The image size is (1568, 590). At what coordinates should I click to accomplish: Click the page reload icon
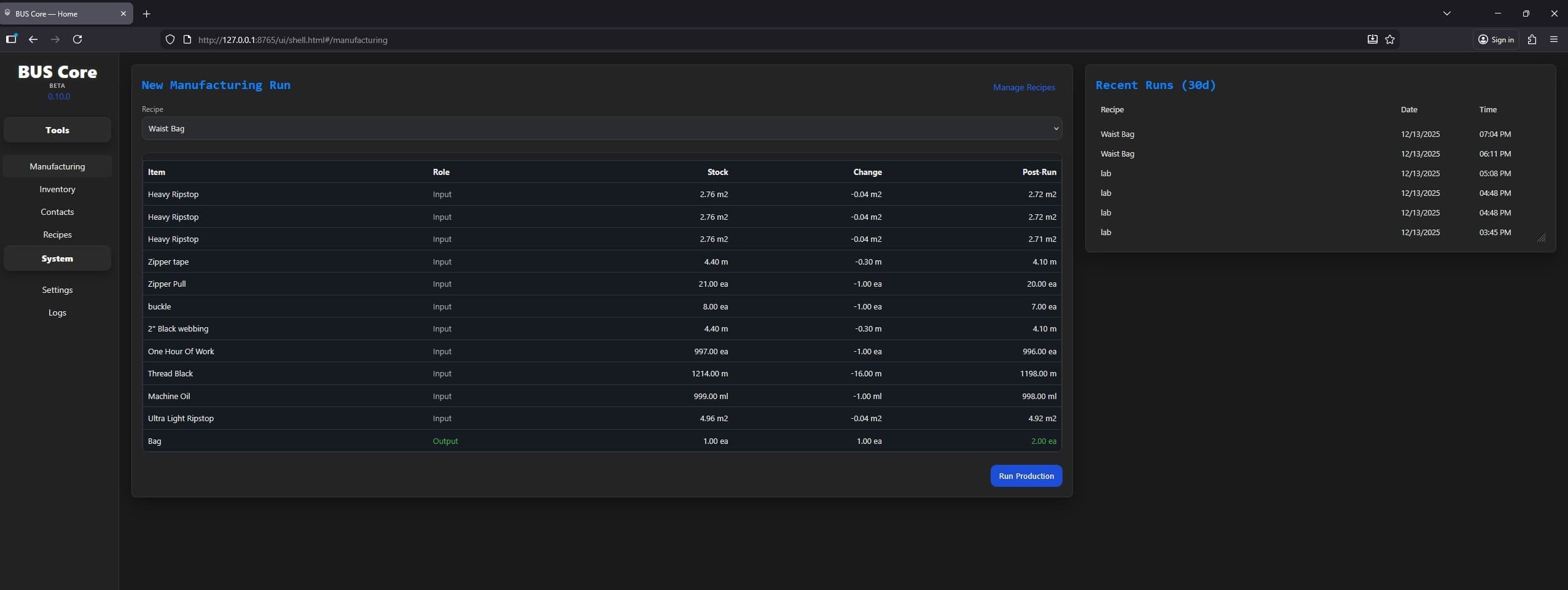tap(77, 39)
